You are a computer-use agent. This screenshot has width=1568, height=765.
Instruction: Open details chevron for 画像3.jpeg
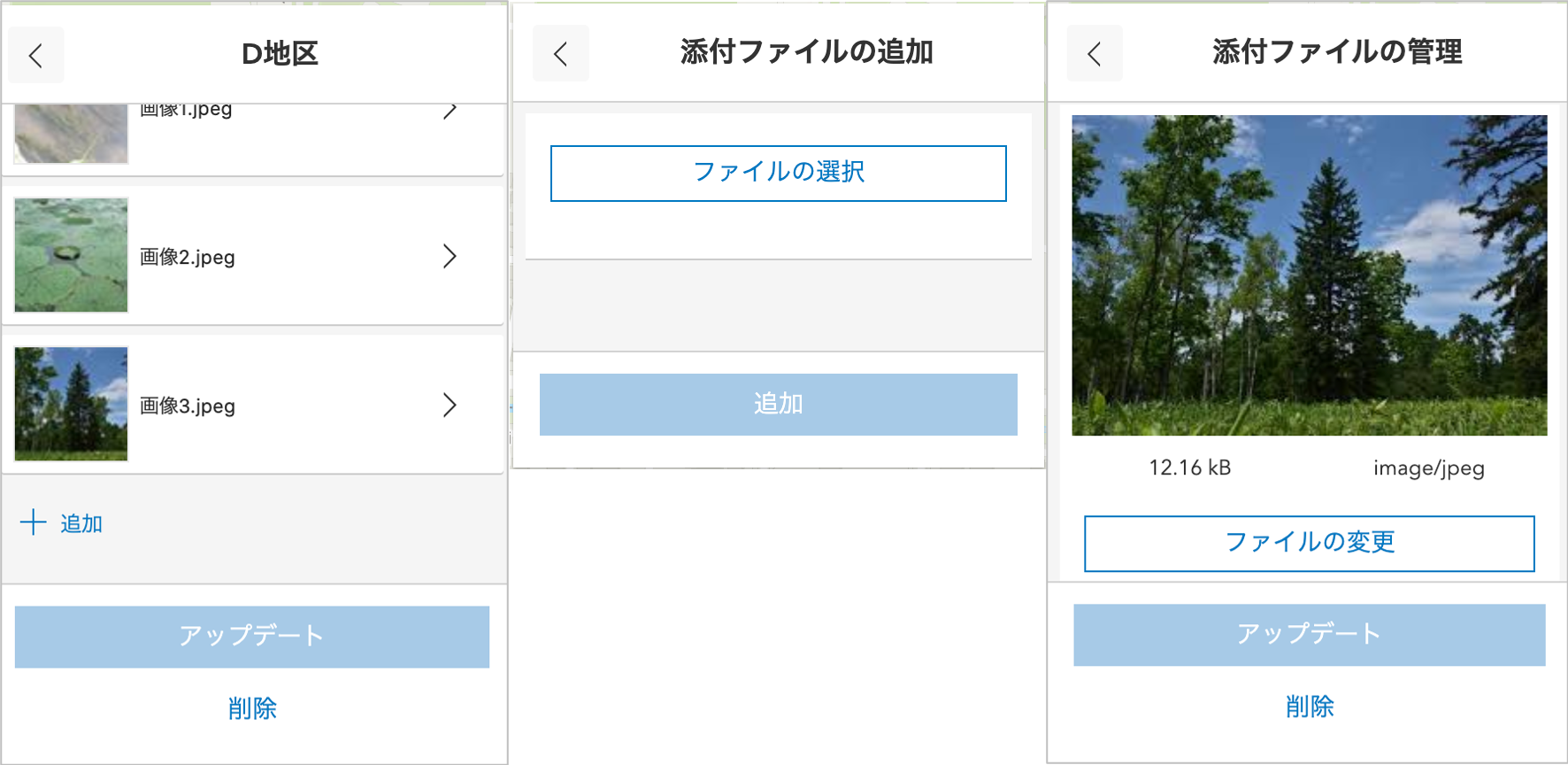(450, 405)
